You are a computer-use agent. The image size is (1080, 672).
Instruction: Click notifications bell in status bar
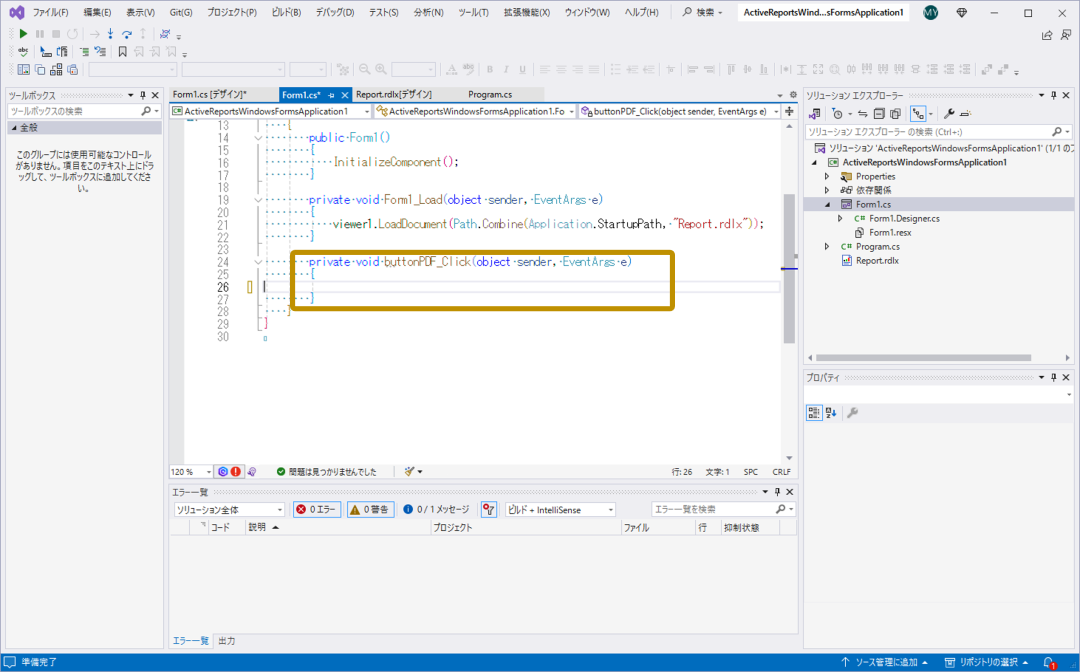(x=1049, y=662)
